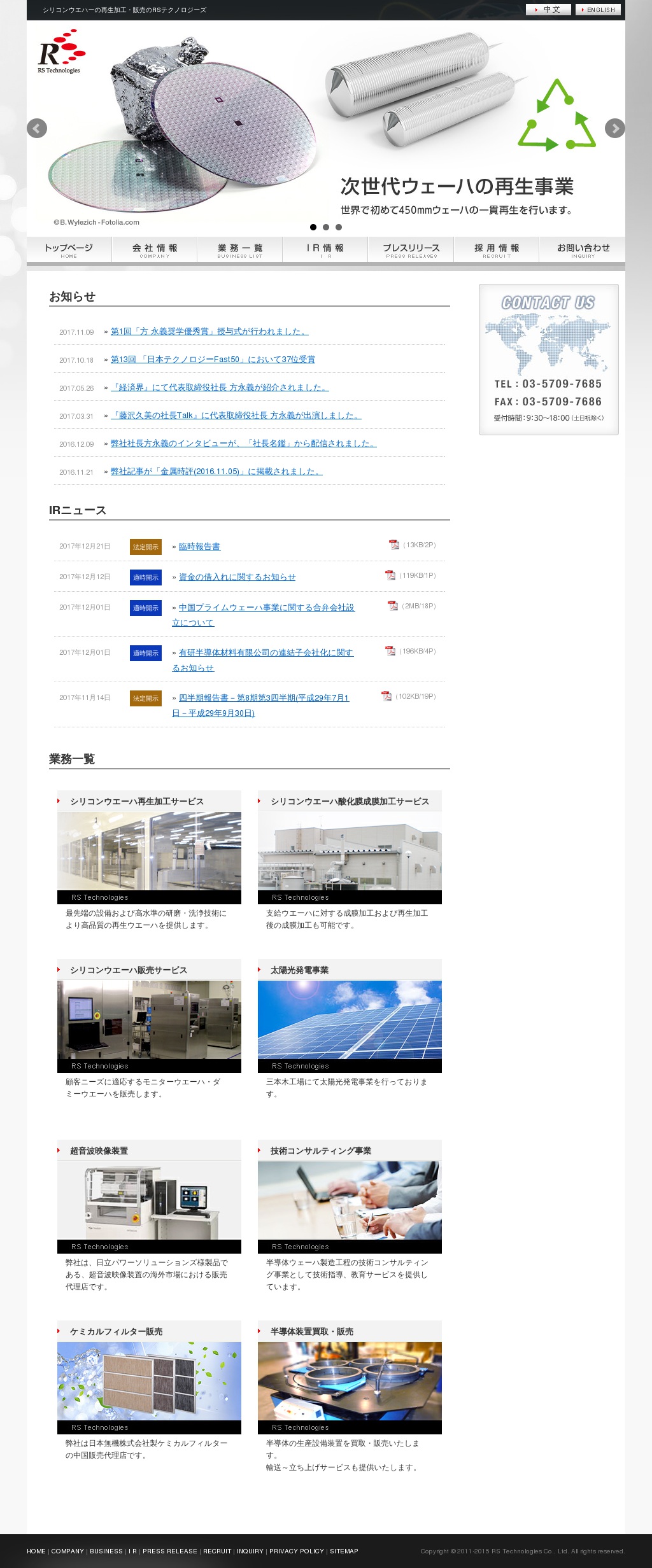This screenshot has height=1568, width=652.
Task: Click the CONTACT US banner
Action: tap(548, 360)
